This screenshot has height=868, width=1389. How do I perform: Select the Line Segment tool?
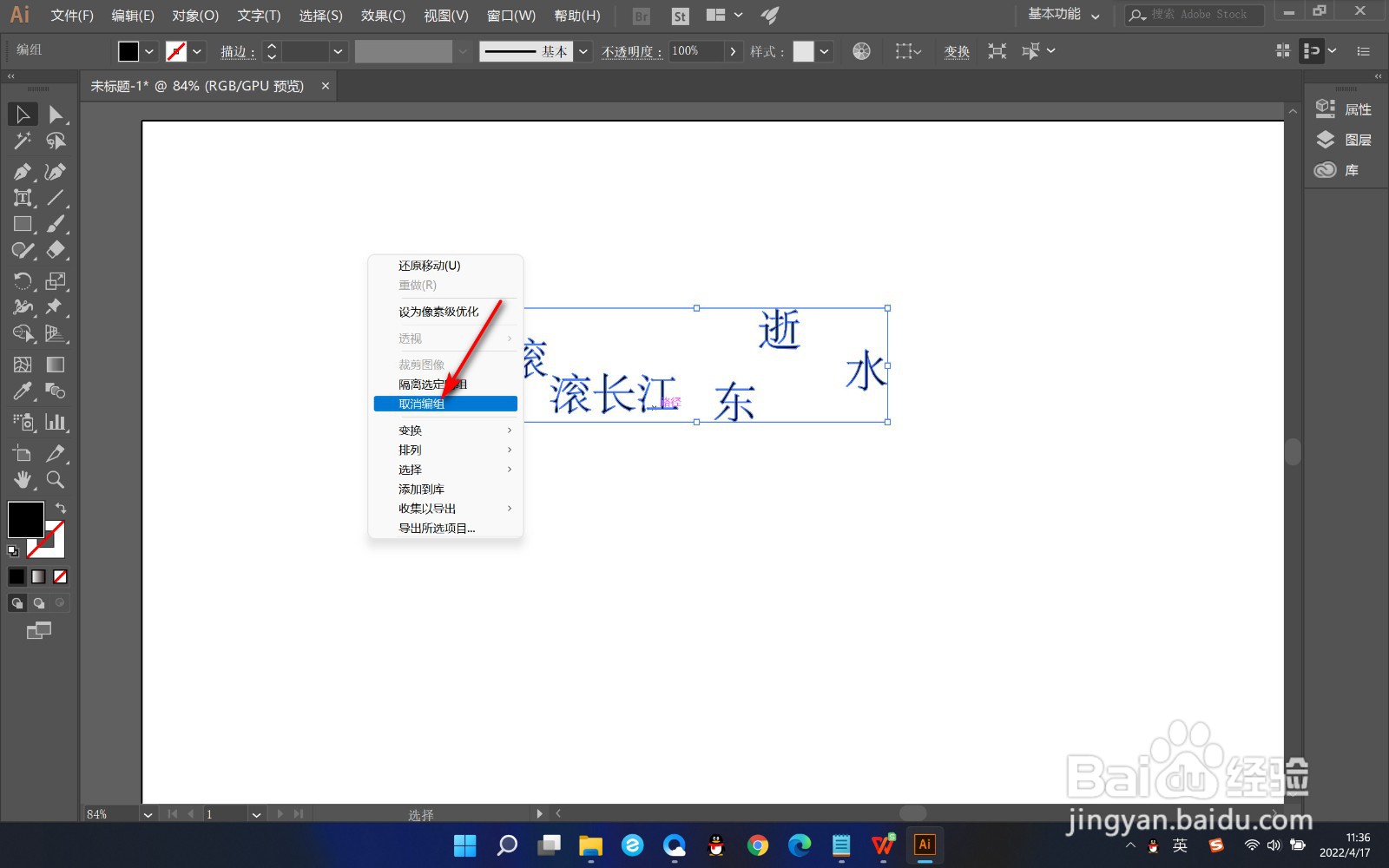[x=56, y=198]
